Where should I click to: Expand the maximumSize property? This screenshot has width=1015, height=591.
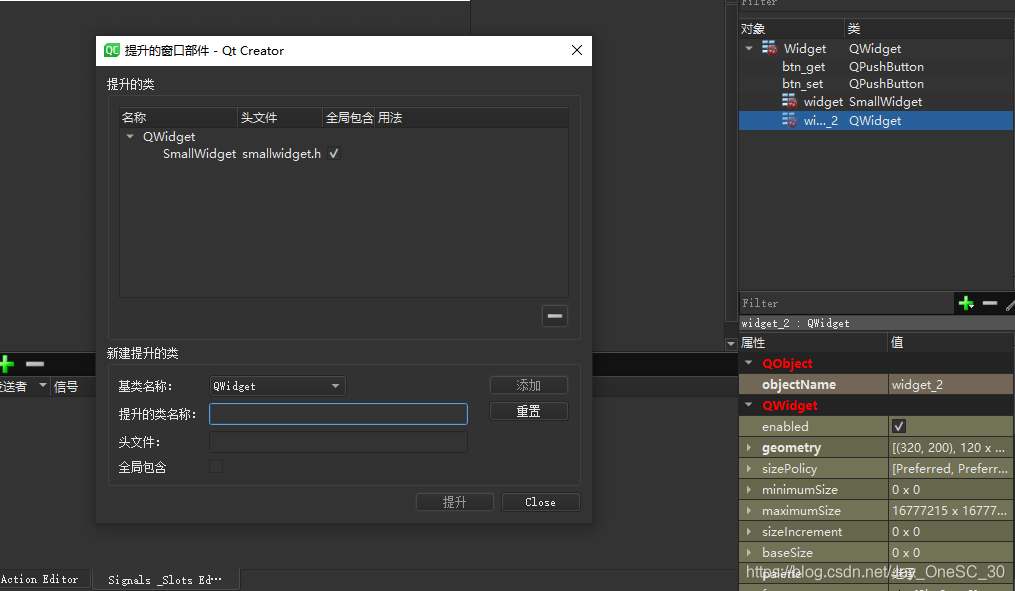click(749, 510)
